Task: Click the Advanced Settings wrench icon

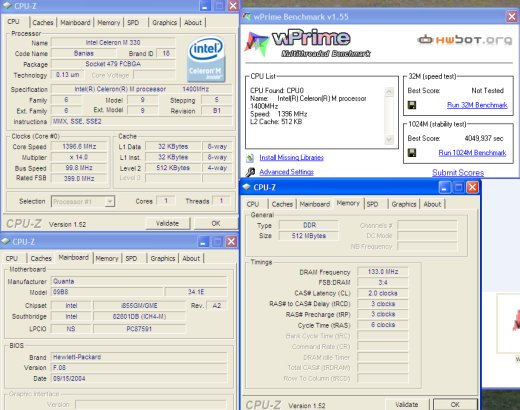Action: [x=250, y=172]
